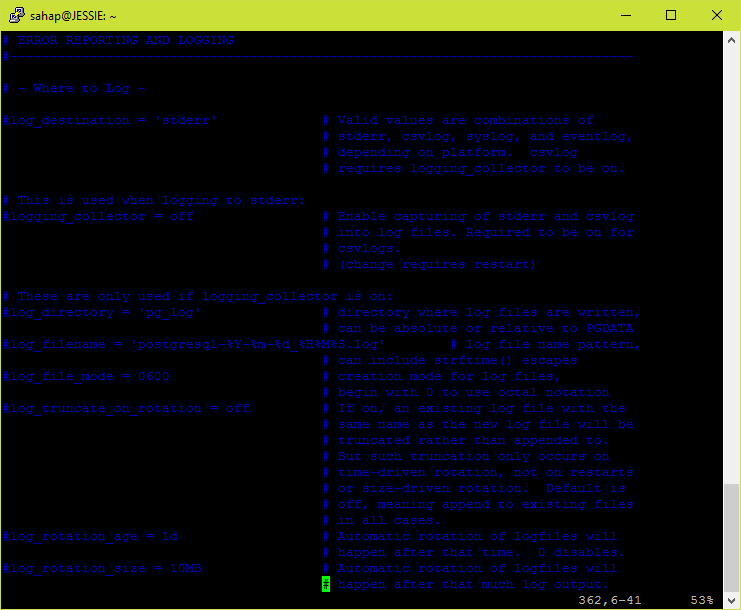The width and height of the screenshot is (741, 610).
Task: Click the '#log_filename' pattern setting line
Action: (x=193, y=344)
